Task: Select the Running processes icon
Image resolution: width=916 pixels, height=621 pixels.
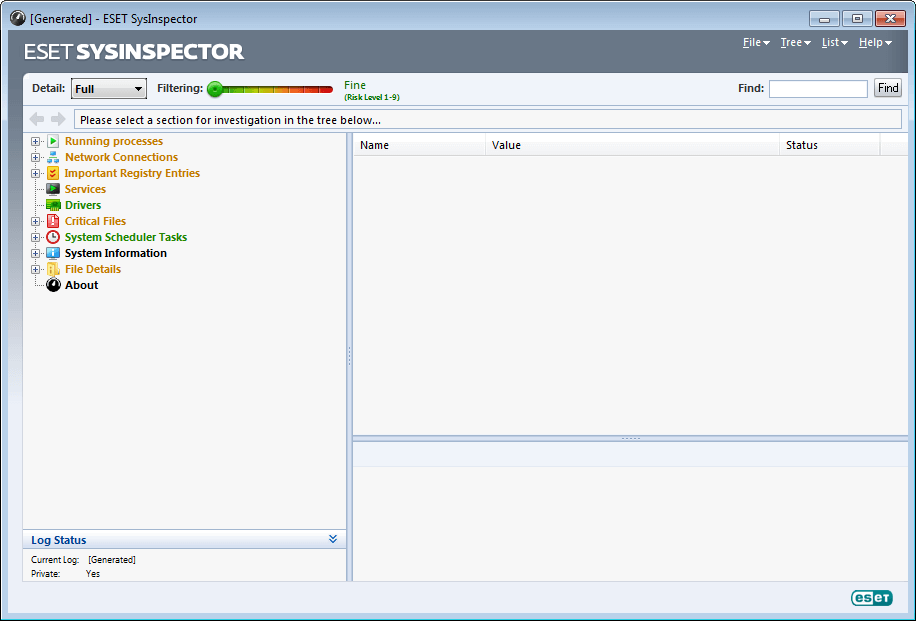Action: click(x=53, y=141)
